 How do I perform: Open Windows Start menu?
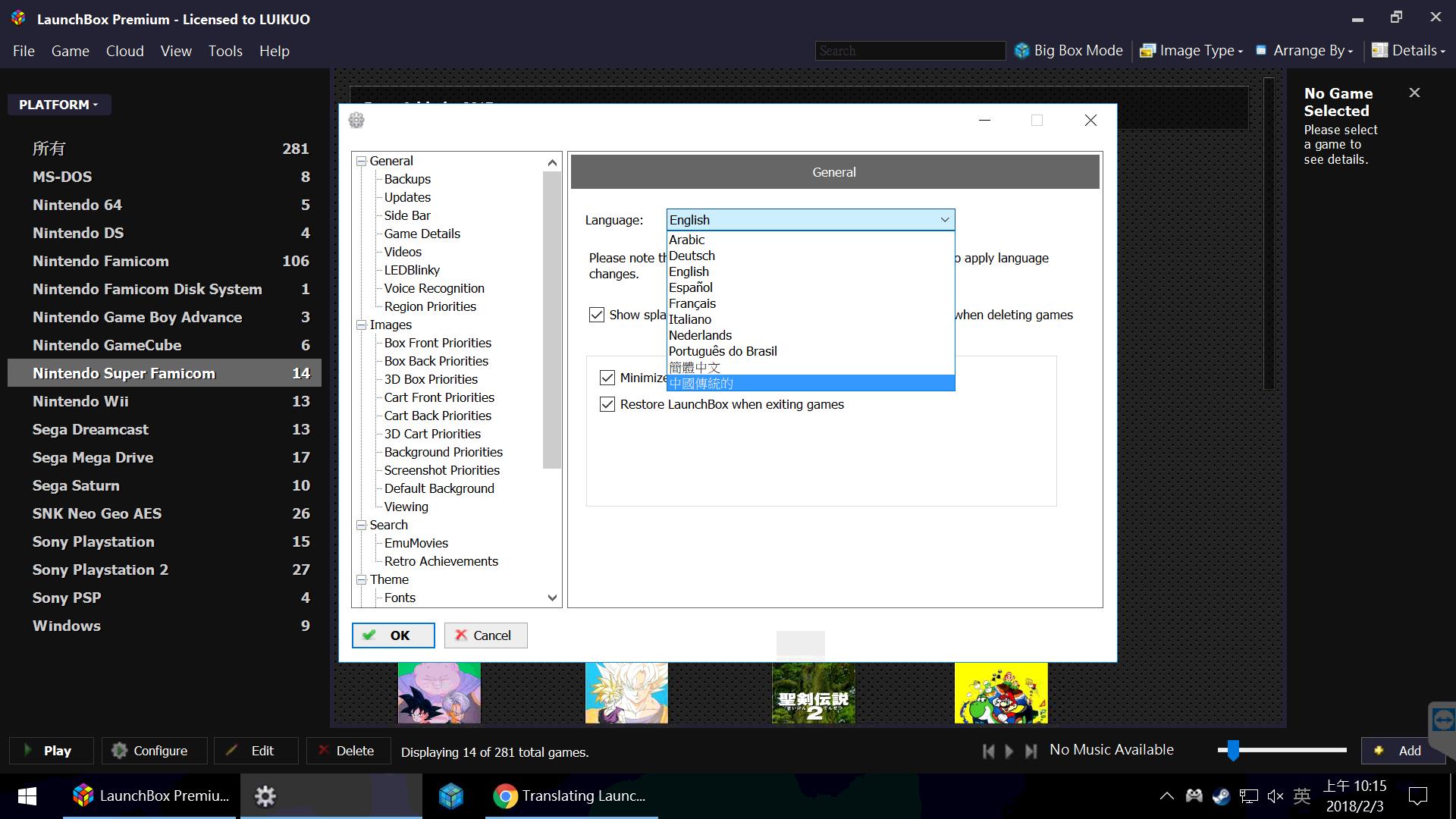[27, 796]
